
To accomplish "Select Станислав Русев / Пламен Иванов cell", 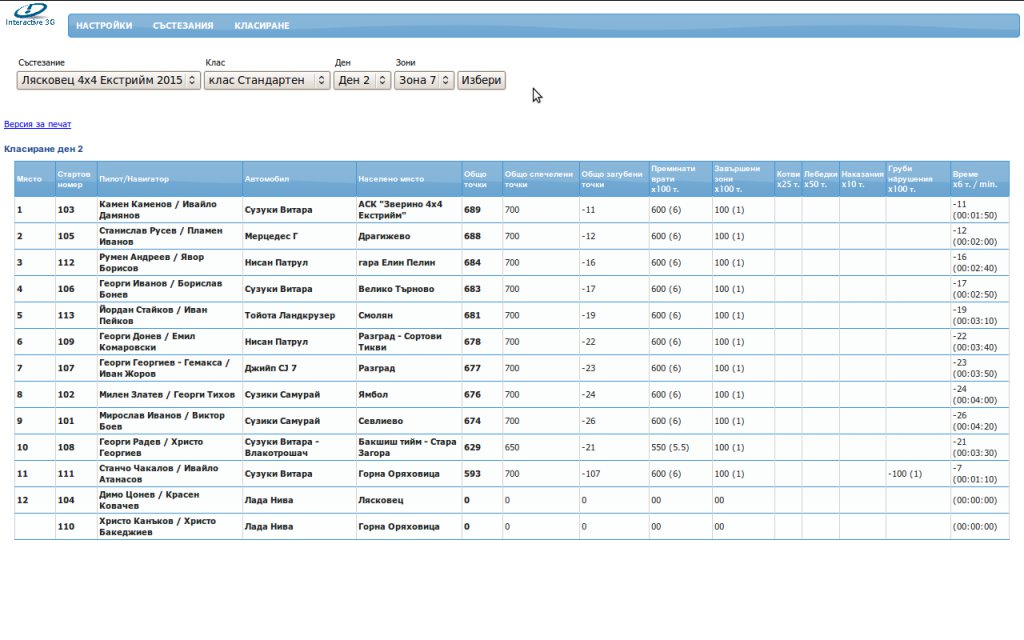I will (x=170, y=236).
